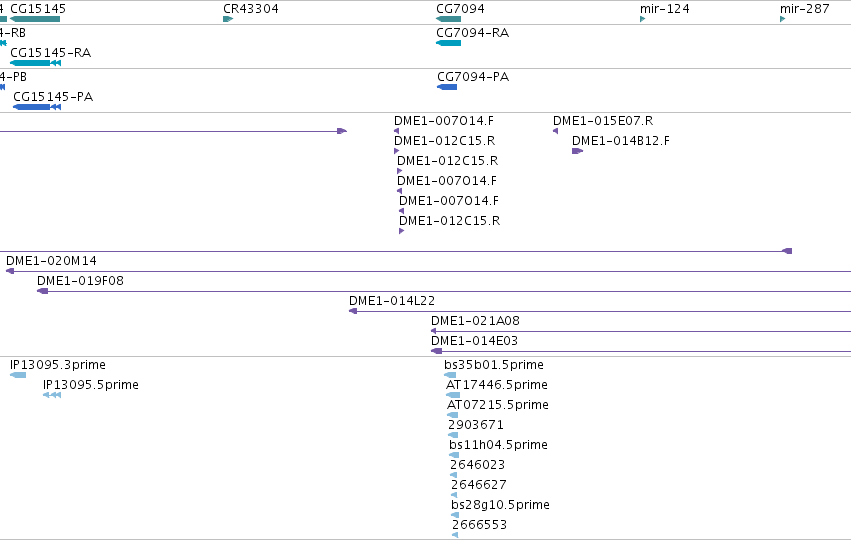Select the teal gene bar under CG7094
The width and height of the screenshot is (851, 540).
click(x=448, y=19)
